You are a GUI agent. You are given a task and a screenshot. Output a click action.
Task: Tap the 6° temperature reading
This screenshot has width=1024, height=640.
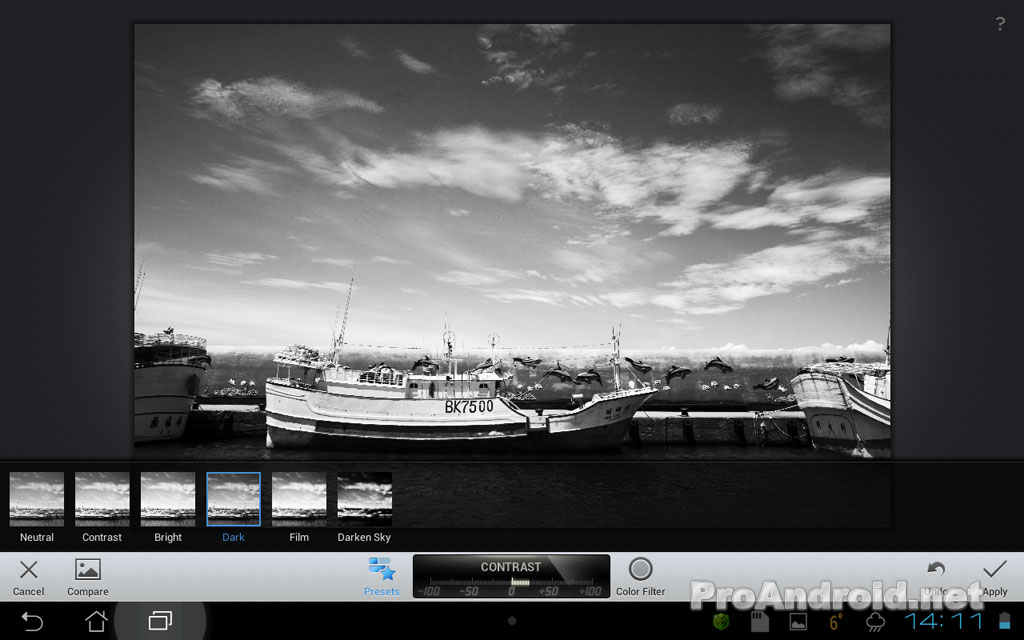pyautogui.click(x=836, y=622)
